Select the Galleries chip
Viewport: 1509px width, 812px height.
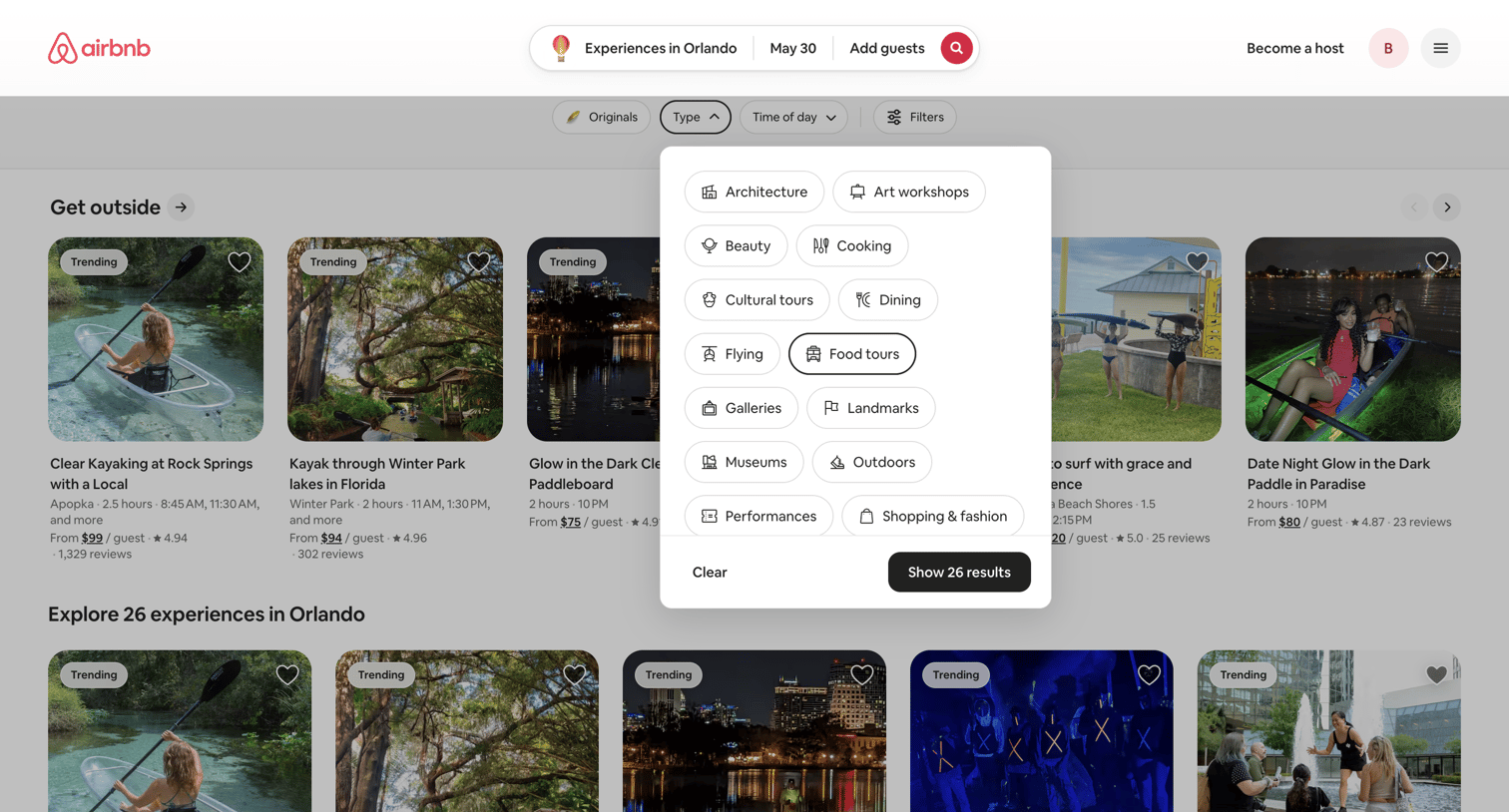coord(742,408)
